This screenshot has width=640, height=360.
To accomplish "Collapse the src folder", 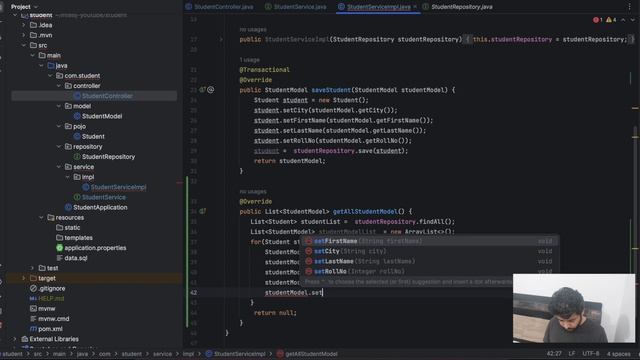I will [x=23, y=45].
